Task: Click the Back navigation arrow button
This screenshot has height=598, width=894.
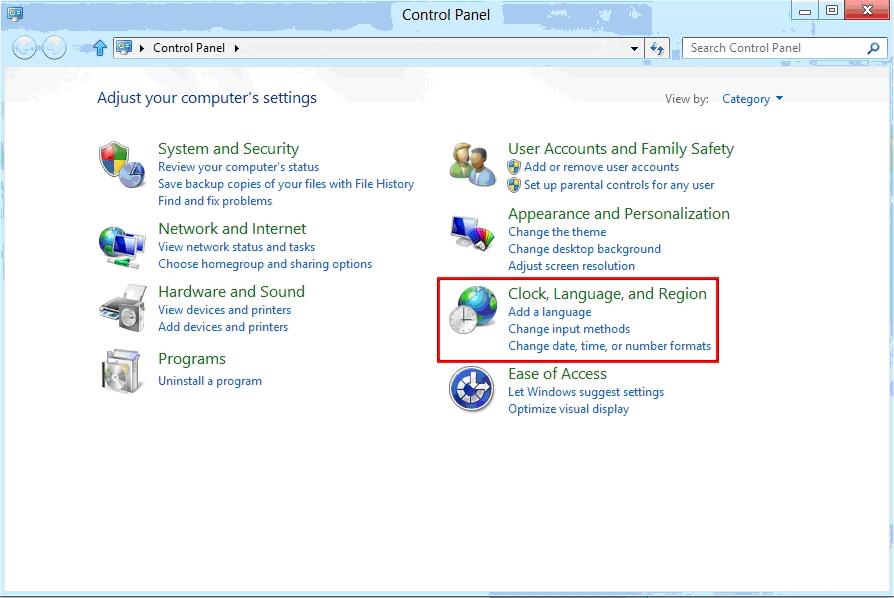Action: click(x=25, y=48)
